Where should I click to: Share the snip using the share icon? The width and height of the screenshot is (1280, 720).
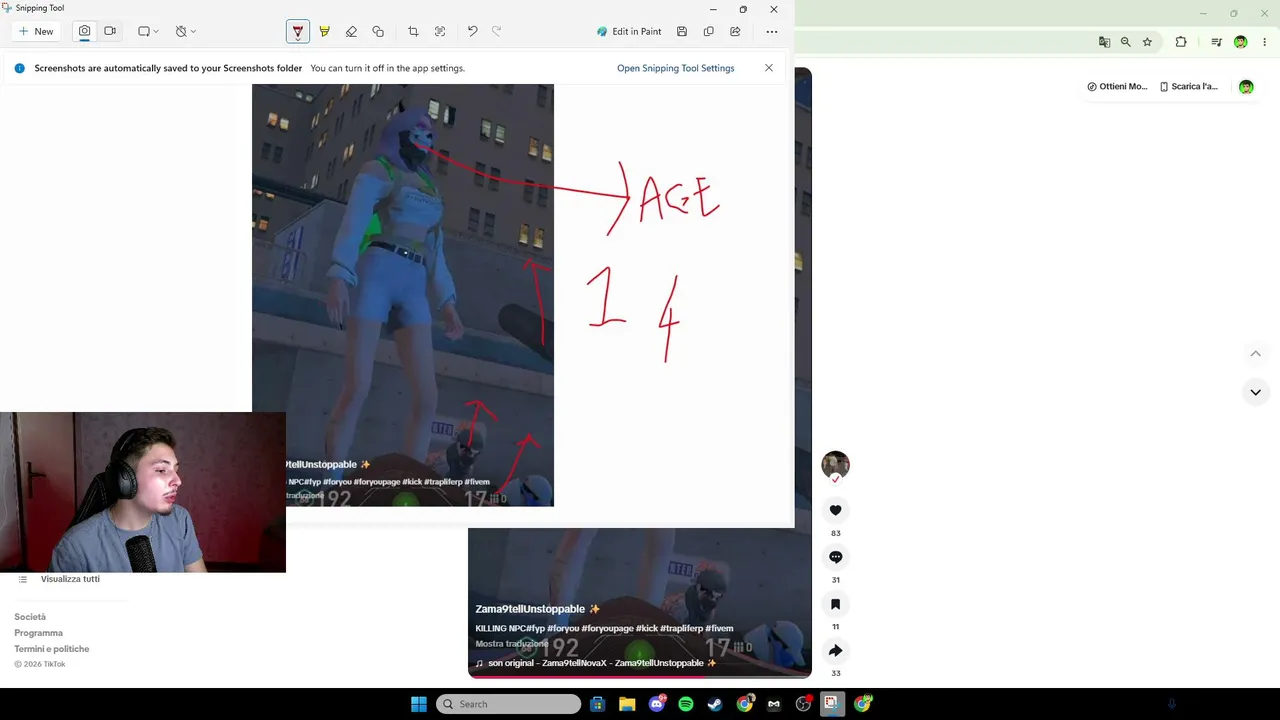(735, 31)
